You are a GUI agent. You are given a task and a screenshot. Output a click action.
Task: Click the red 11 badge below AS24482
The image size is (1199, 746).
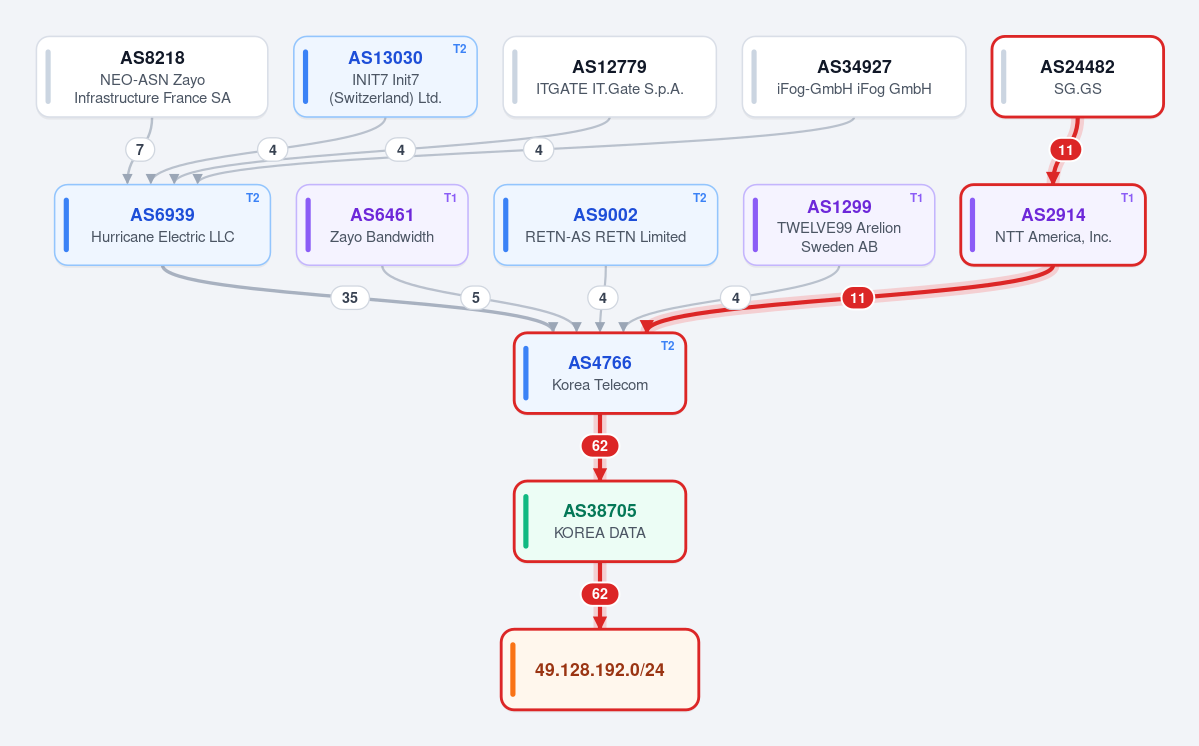[1065, 150]
